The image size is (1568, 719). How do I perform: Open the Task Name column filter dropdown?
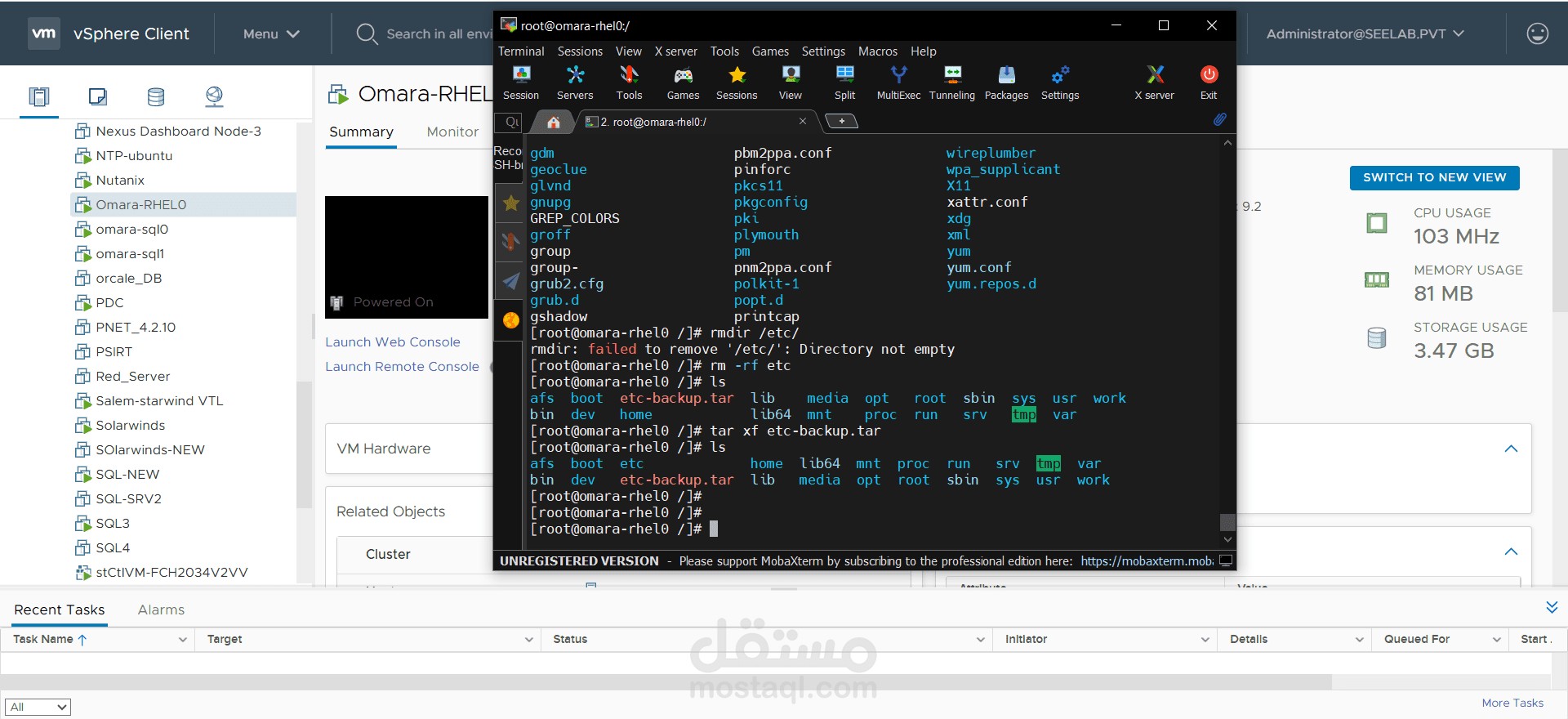click(x=183, y=640)
